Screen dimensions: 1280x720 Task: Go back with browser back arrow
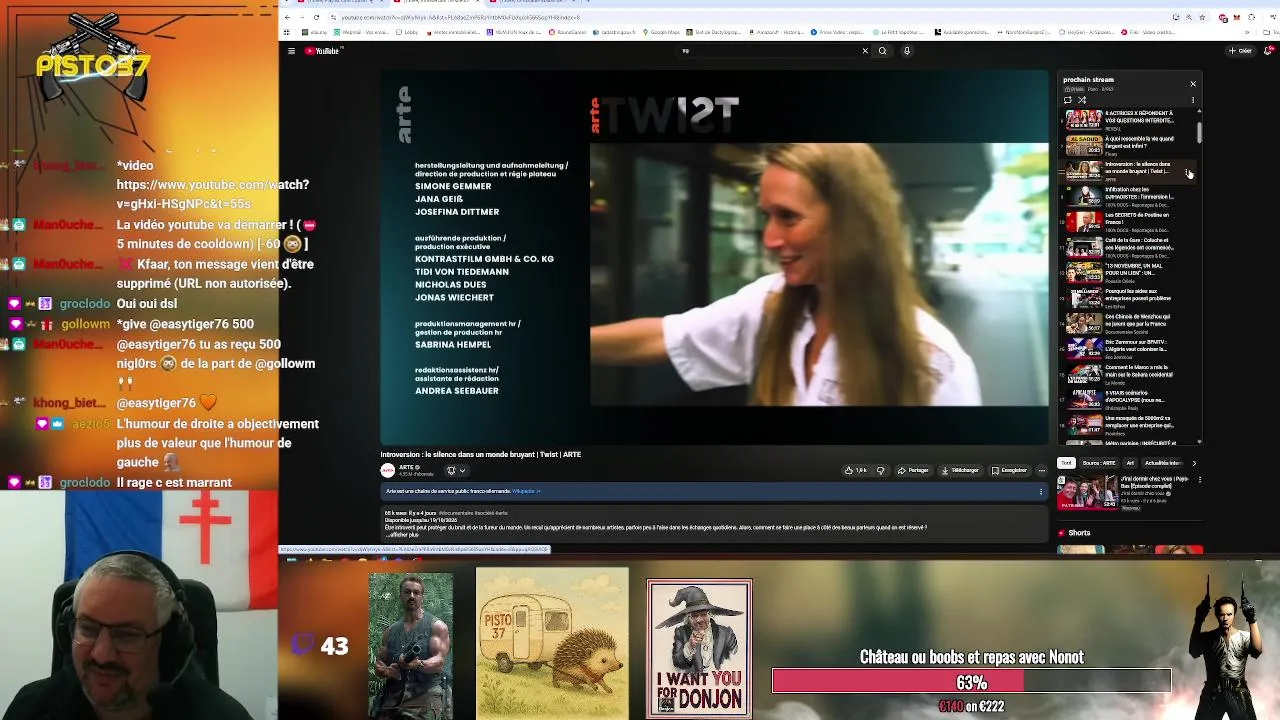pyautogui.click(x=288, y=17)
